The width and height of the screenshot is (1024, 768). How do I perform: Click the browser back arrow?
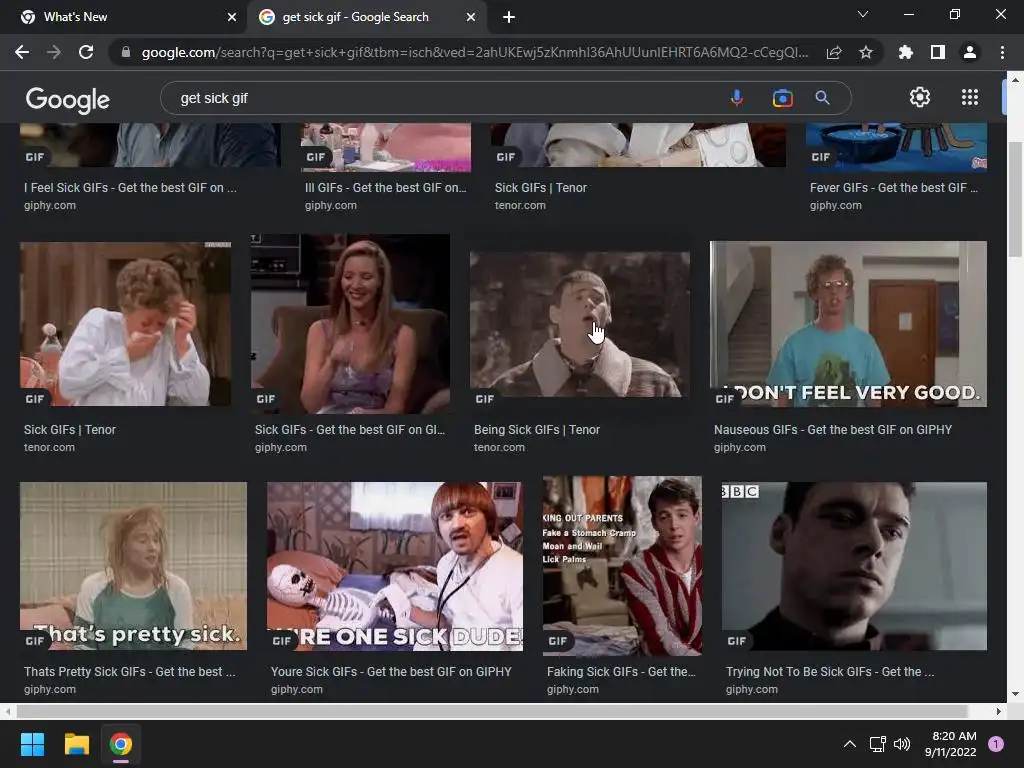(22, 52)
